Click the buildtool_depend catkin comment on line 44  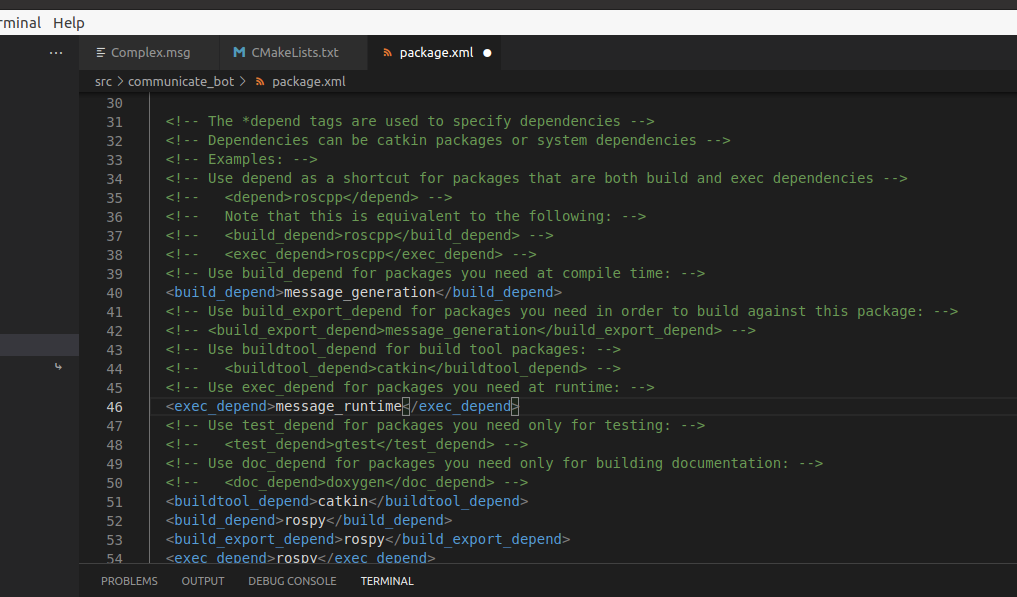point(393,369)
